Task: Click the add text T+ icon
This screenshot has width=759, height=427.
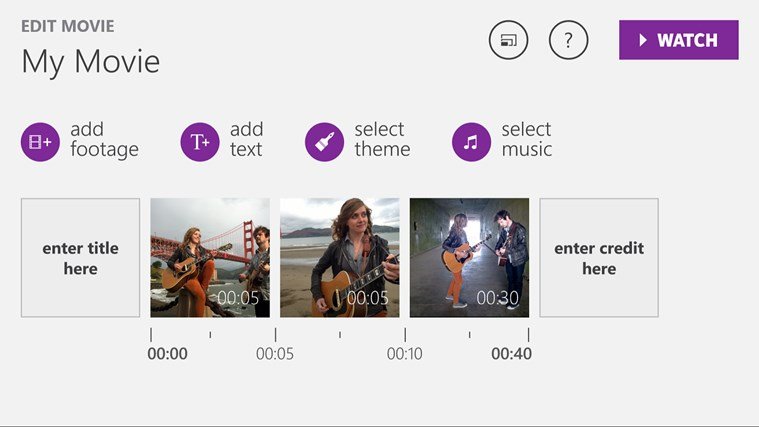Action: (x=200, y=141)
